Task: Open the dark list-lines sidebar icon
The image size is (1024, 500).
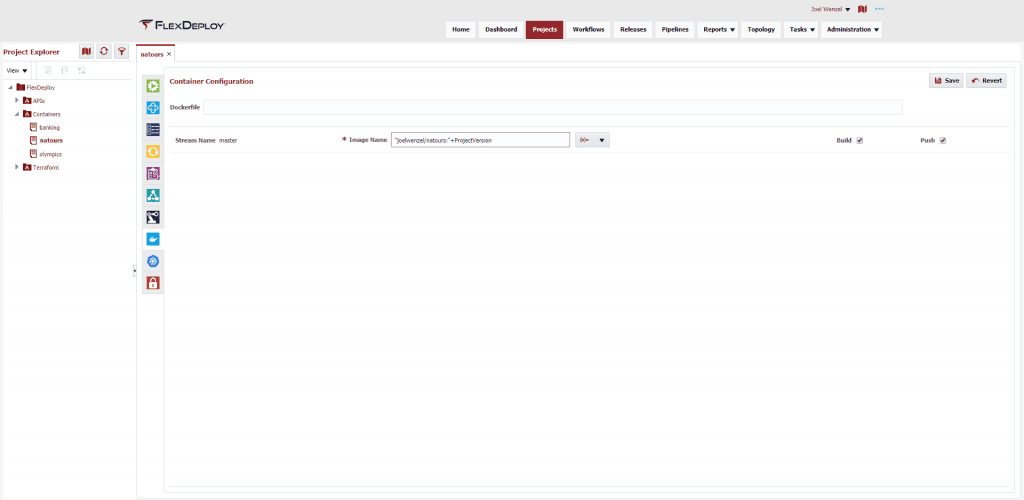Action: point(153,129)
